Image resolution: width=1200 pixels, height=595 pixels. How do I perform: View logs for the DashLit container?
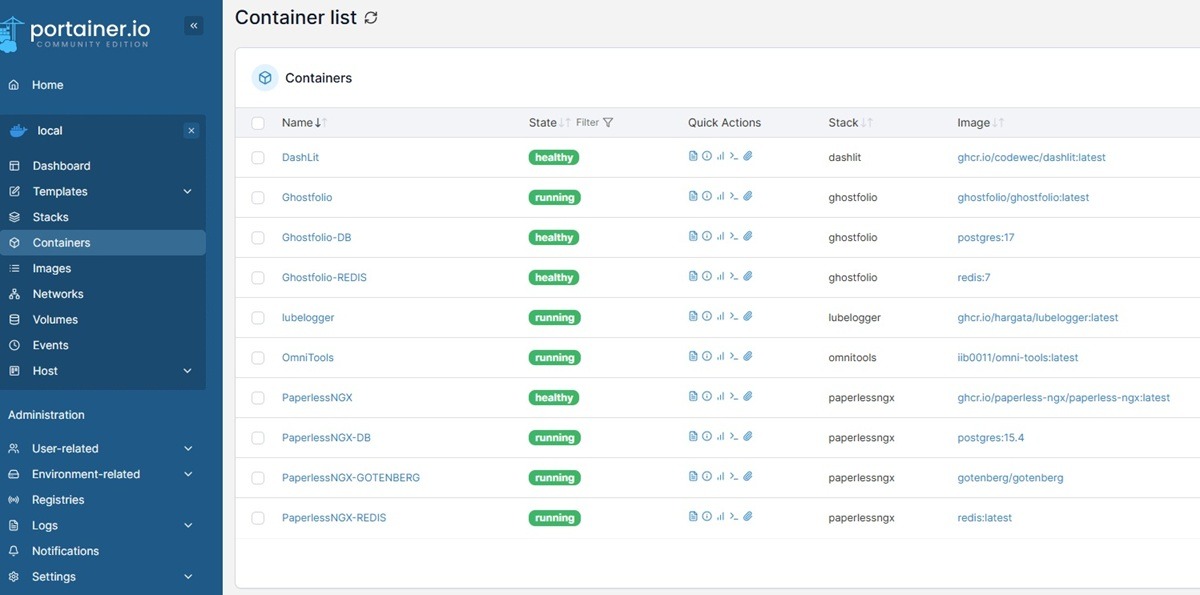click(x=691, y=156)
